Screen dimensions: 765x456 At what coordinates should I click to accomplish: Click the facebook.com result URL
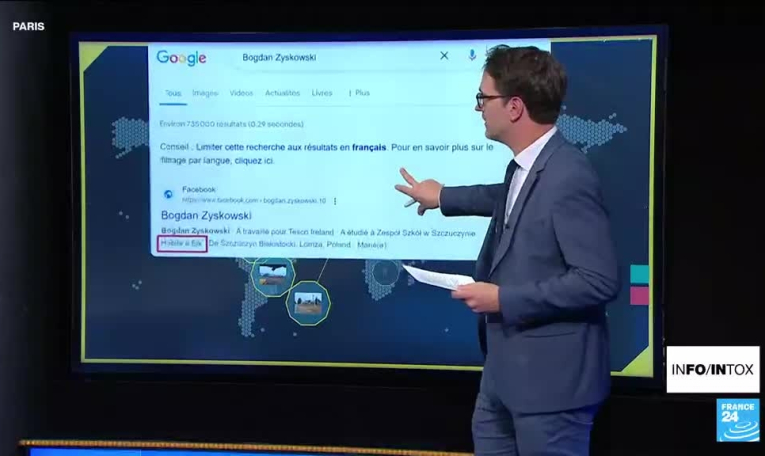pyautogui.click(x=253, y=200)
